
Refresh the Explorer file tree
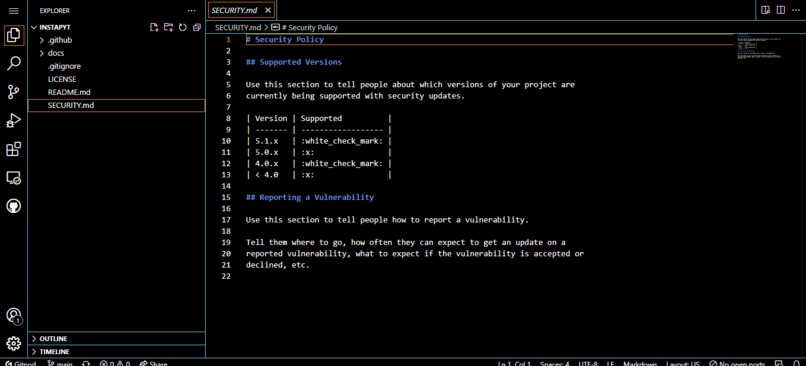(182, 27)
